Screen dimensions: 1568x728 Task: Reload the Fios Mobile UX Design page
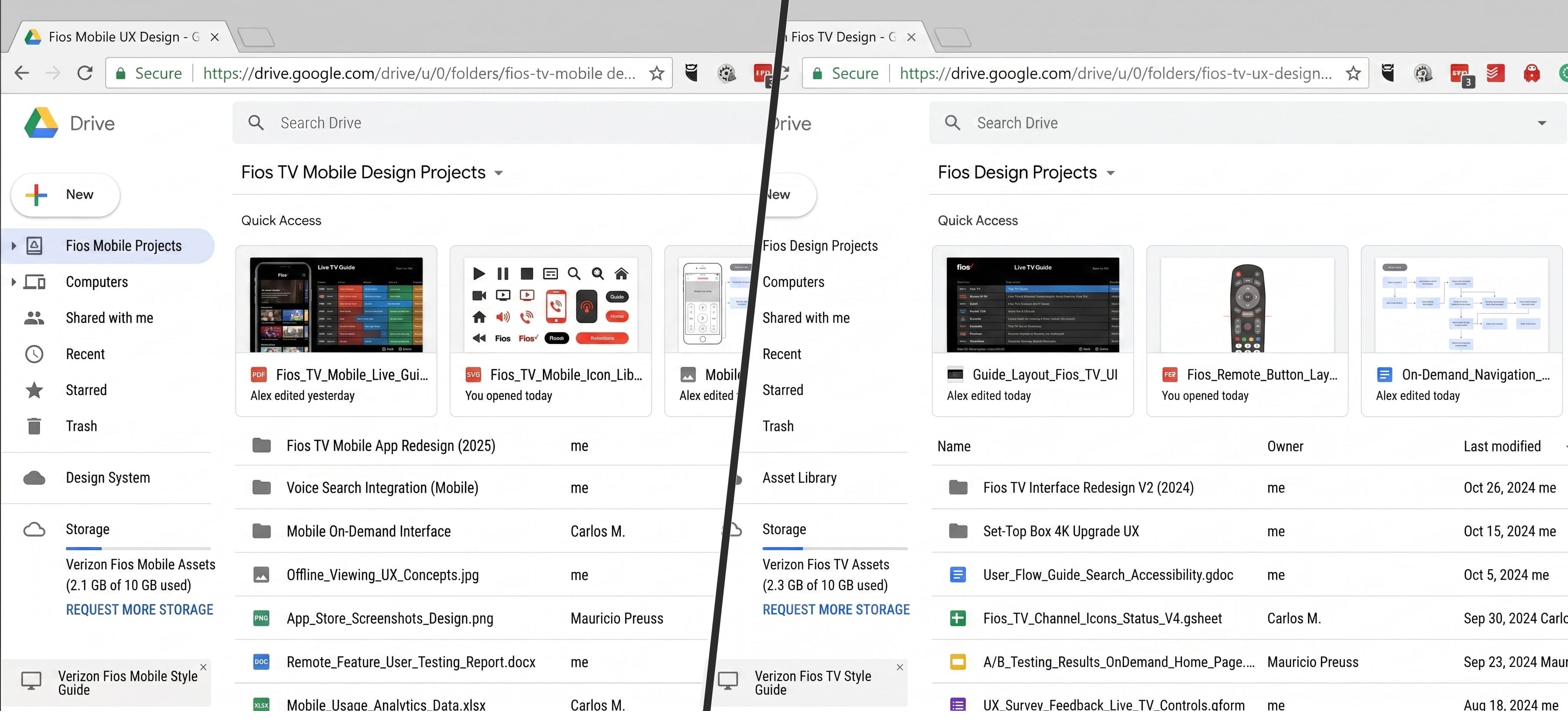pyautogui.click(x=85, y=73)
